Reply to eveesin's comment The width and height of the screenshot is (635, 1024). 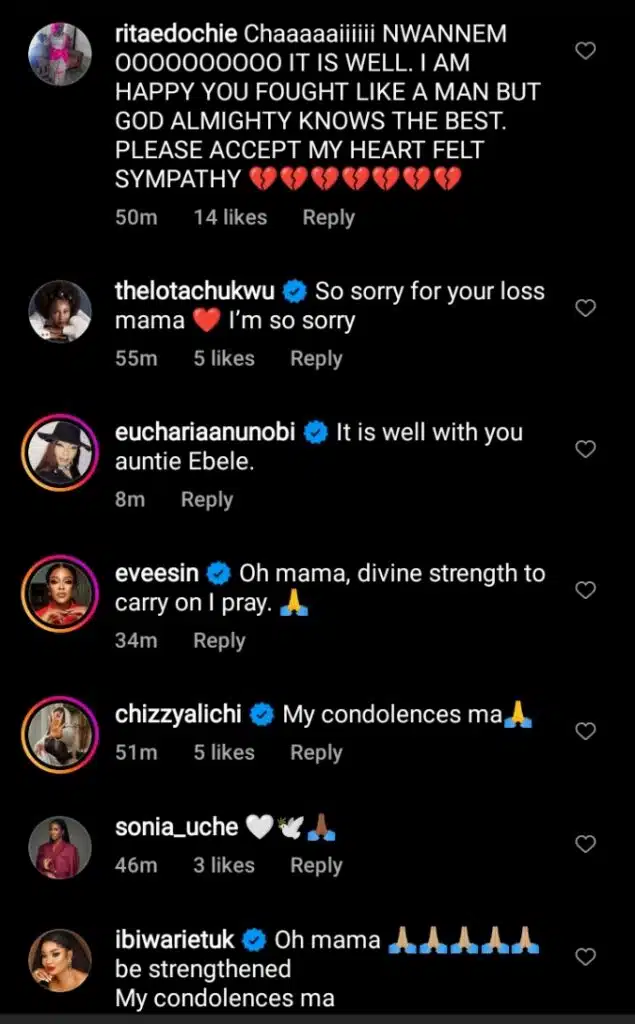219,640
